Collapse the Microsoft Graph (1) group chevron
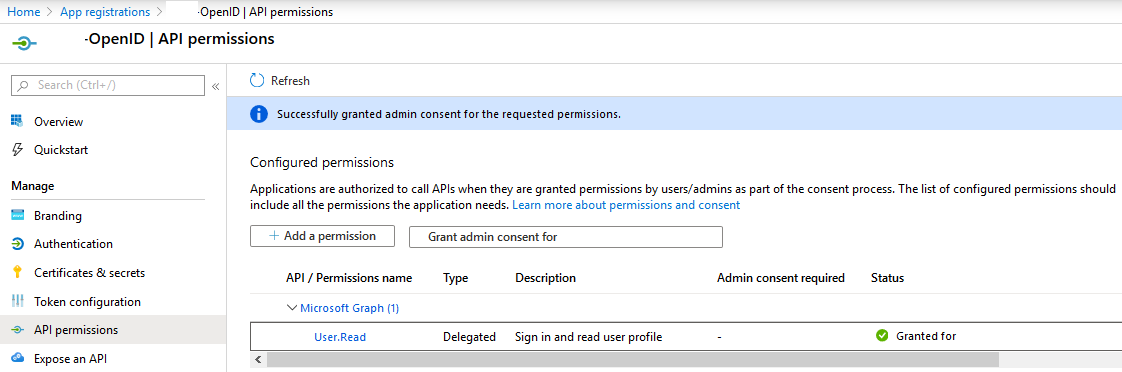The height and width of the screenshot is (372, 1122). click(x=291, y=308)
